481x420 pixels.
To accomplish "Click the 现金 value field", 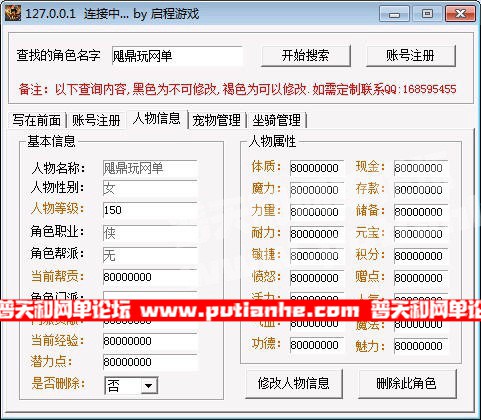I will click(x=421, y=168).
